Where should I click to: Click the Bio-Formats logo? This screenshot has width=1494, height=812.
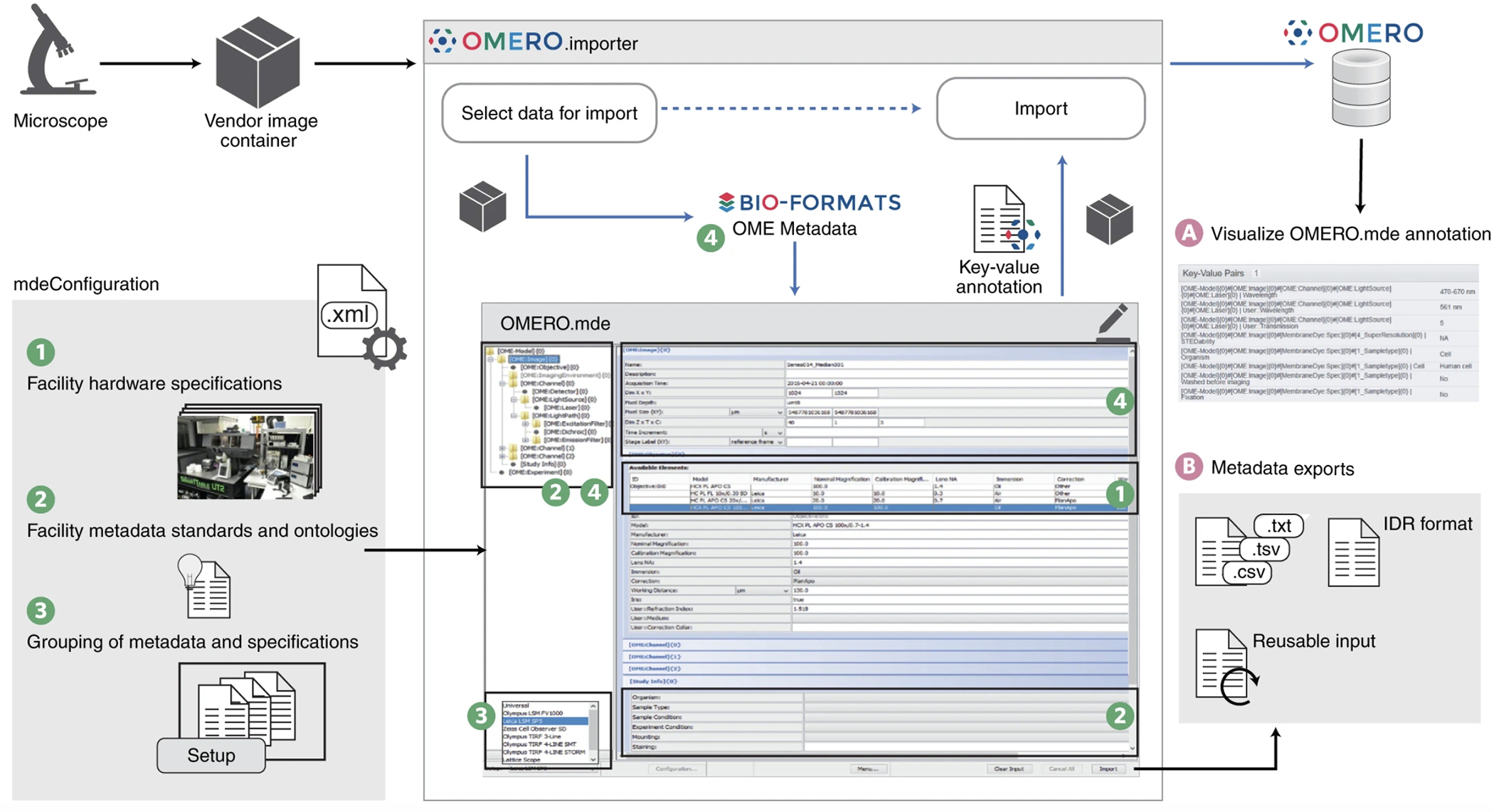pos(810,203)
